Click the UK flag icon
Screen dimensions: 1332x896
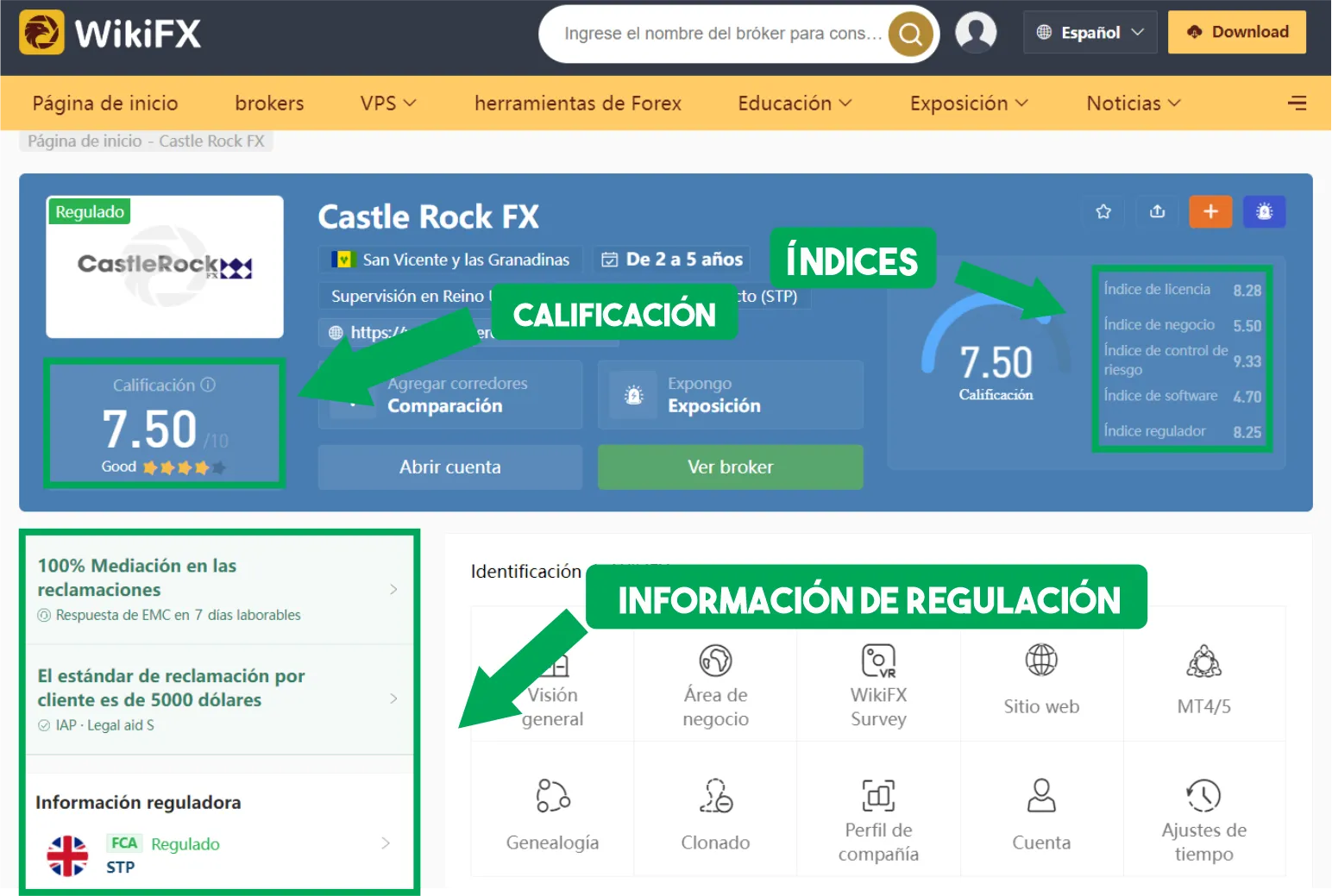[x=67, y=855]
